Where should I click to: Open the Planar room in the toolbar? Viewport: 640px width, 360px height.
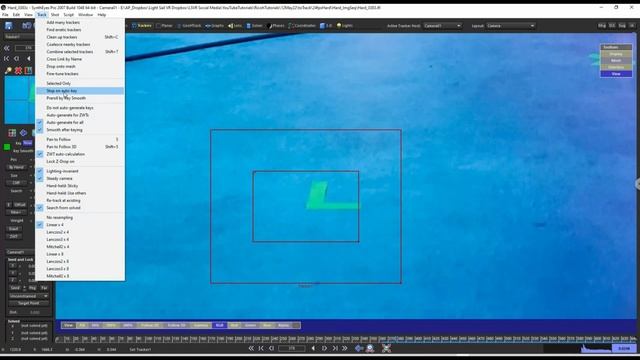[x=165, y=26]
